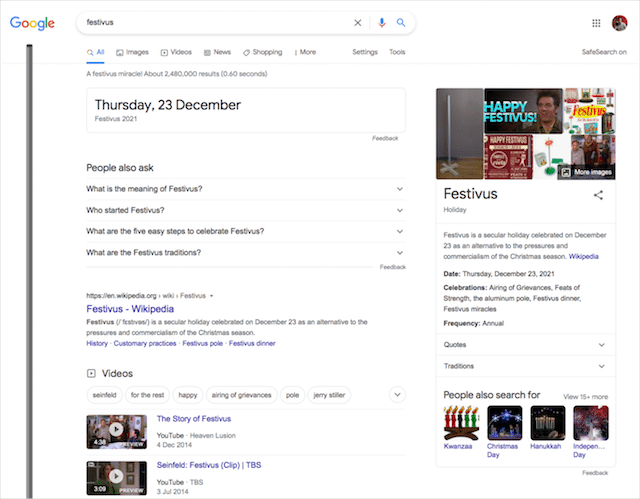Viewport: 640px width, 499px height.
Task: Select the pole filter chip
Action: click(x=292, y=395)
